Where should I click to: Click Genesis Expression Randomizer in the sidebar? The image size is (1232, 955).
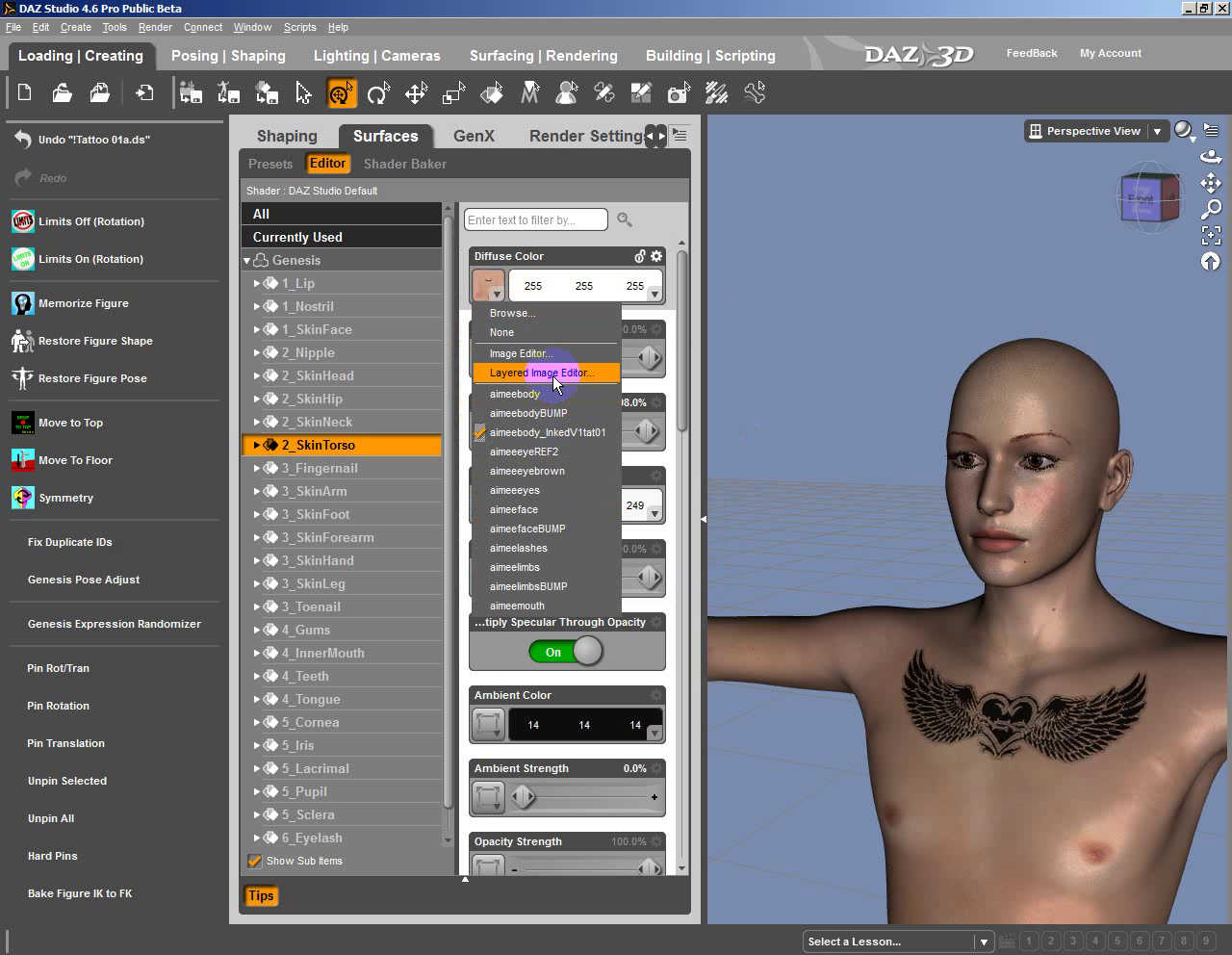tap(115, 624)
